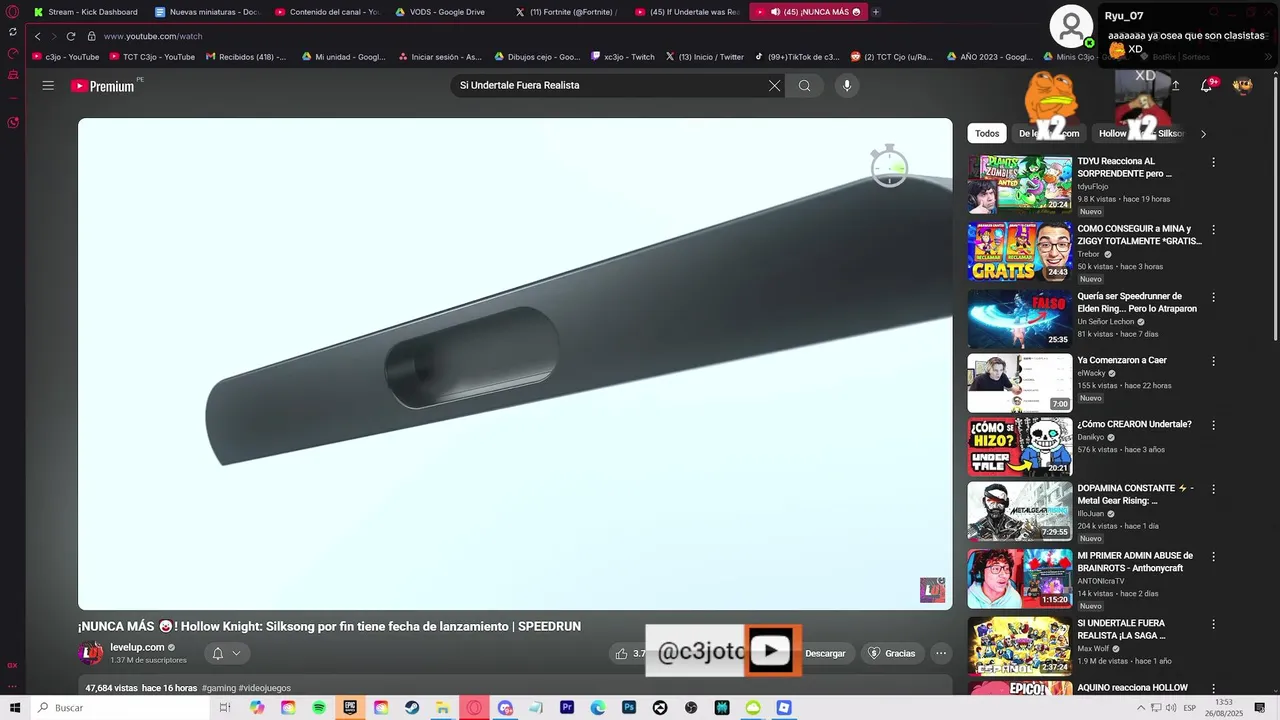Image resolution: width=1280 pixels, height=720 pixels.
Task: Show next filter chips with arrow
Action: coord(1203,133)
